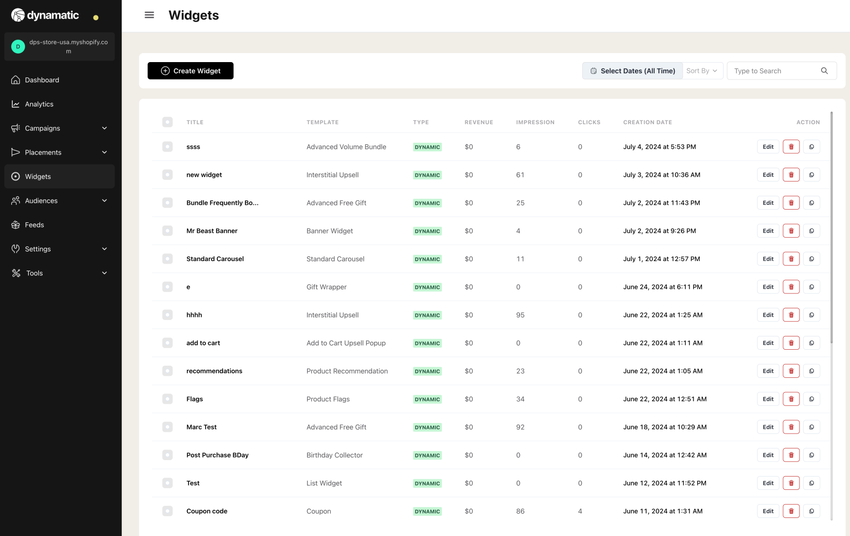The image size is (850, 536).
Task: Click the duplicate icon for 'ssss' widget
Action: (x=812, y=147)
